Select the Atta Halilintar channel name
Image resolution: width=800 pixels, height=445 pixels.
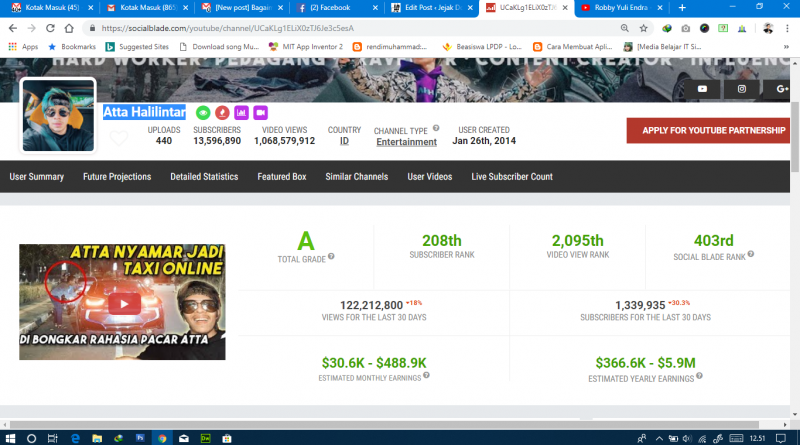144,112
